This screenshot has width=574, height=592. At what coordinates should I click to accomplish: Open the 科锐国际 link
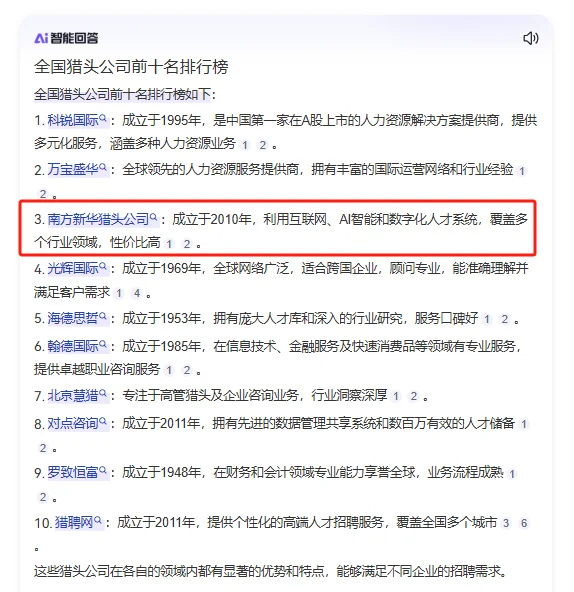[x=73, y=120]
